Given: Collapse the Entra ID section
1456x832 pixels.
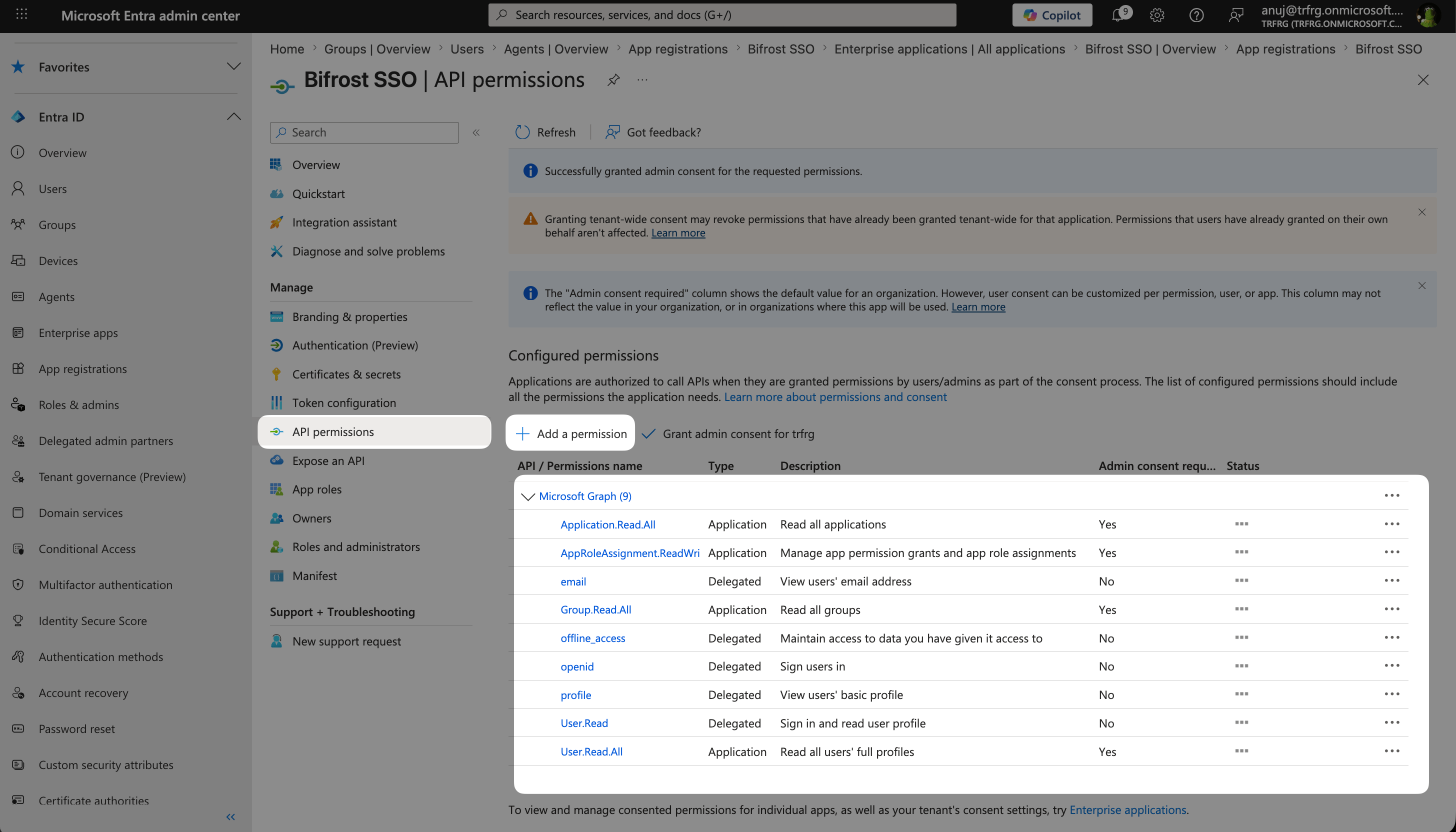Looking at the screenshot, I should tap(233, 116).
